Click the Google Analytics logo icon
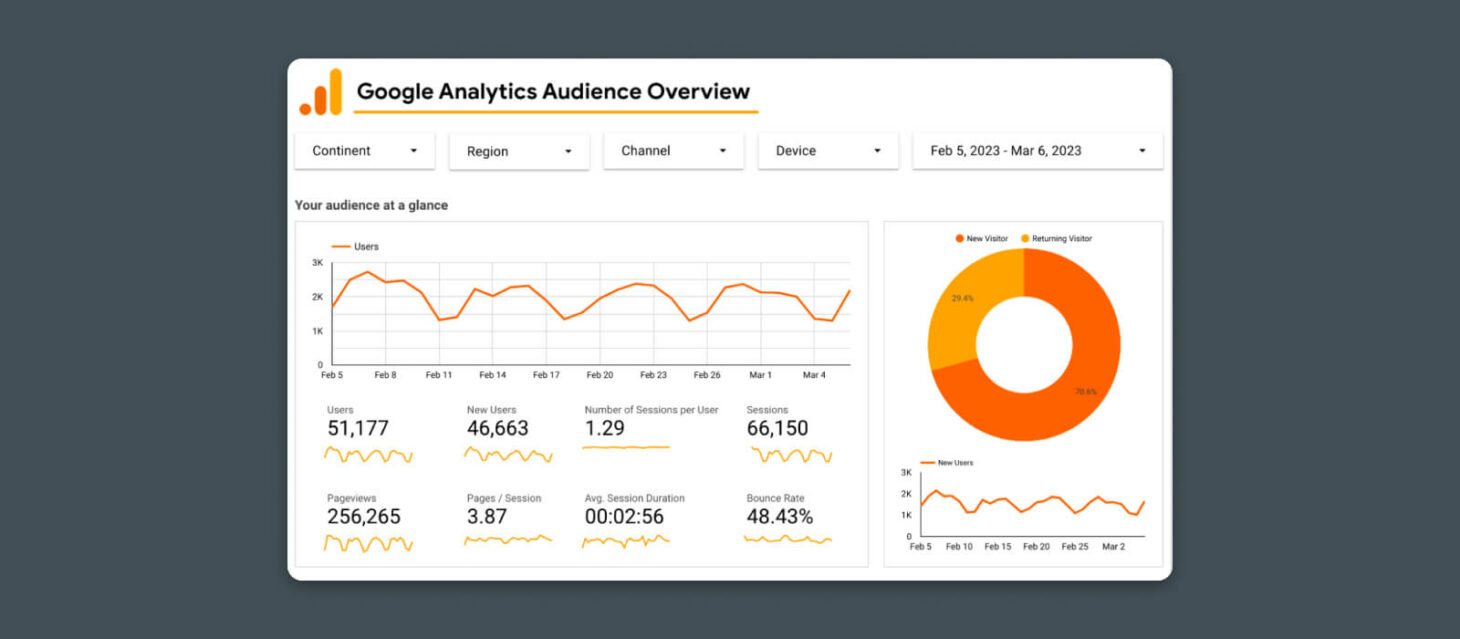This screenshot has width=1460, height=639. (x=319, y=90)
